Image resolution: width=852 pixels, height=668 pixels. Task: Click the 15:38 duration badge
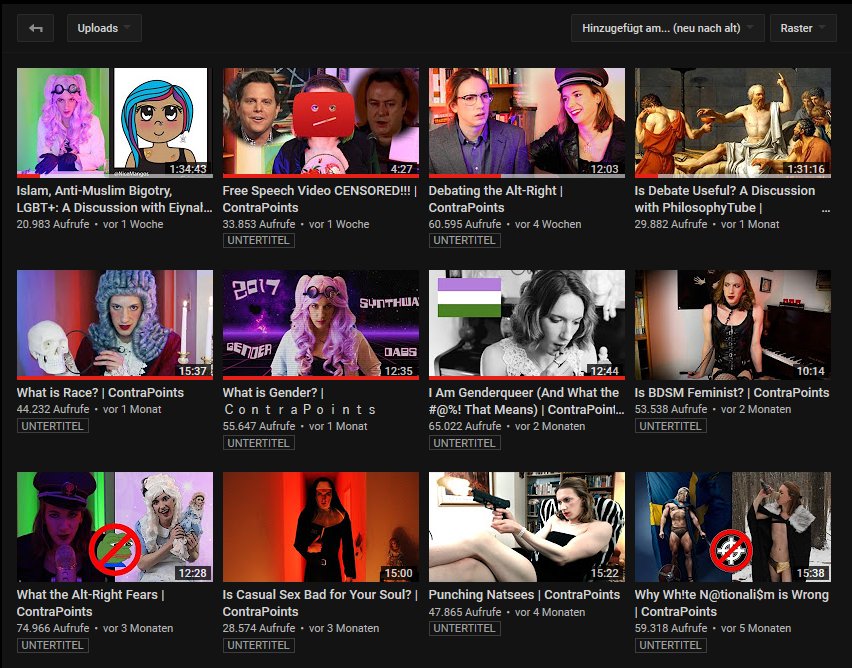click(x=811, y=573)
